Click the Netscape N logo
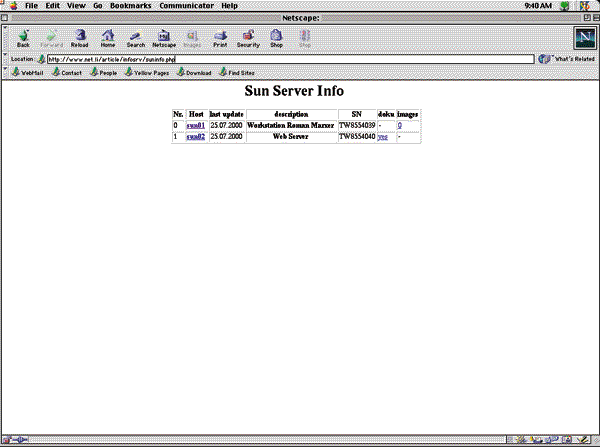The height and width of the screenshot is (447, 600). pyautogui.click(x=584, y=37)
